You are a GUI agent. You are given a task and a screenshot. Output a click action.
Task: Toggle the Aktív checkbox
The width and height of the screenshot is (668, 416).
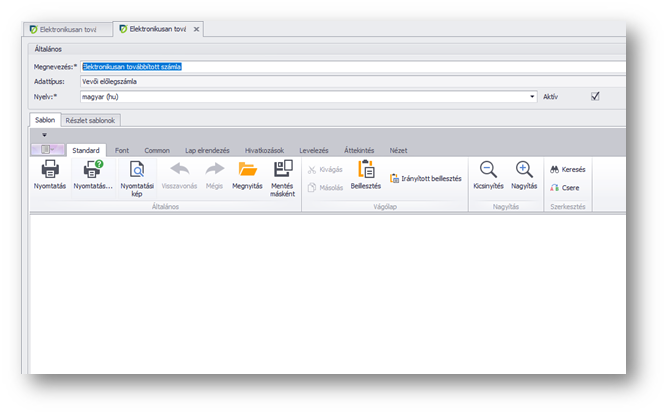coord(595,97)
